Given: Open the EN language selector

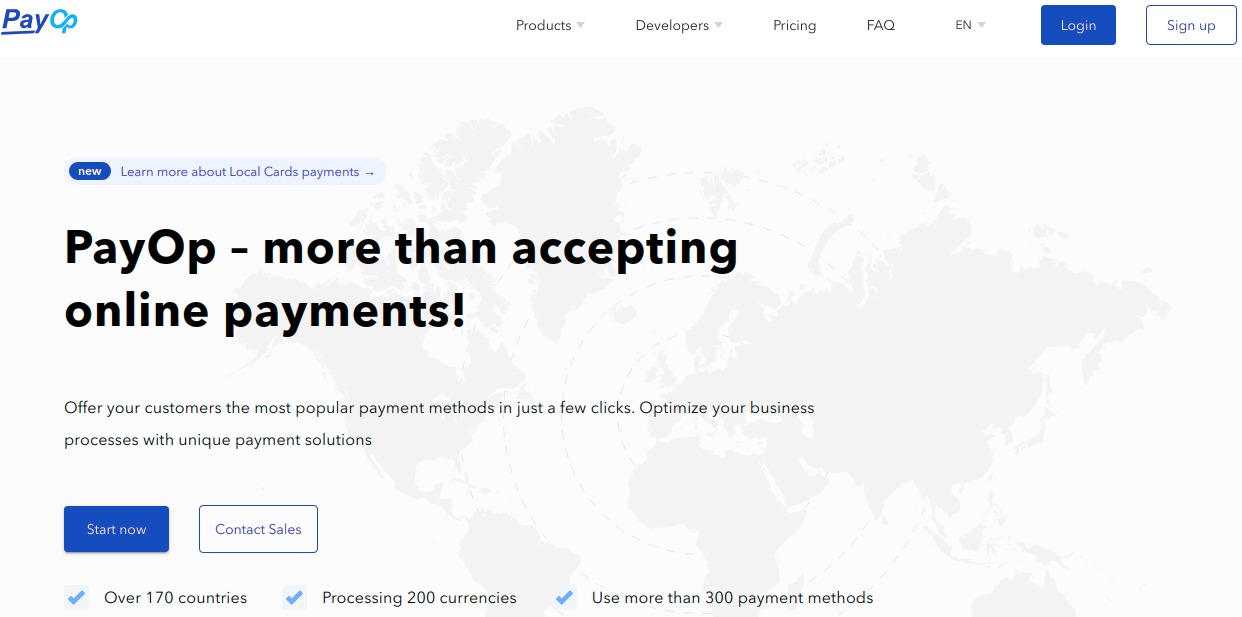Looking at the screenshot, I should pos(970,25).
